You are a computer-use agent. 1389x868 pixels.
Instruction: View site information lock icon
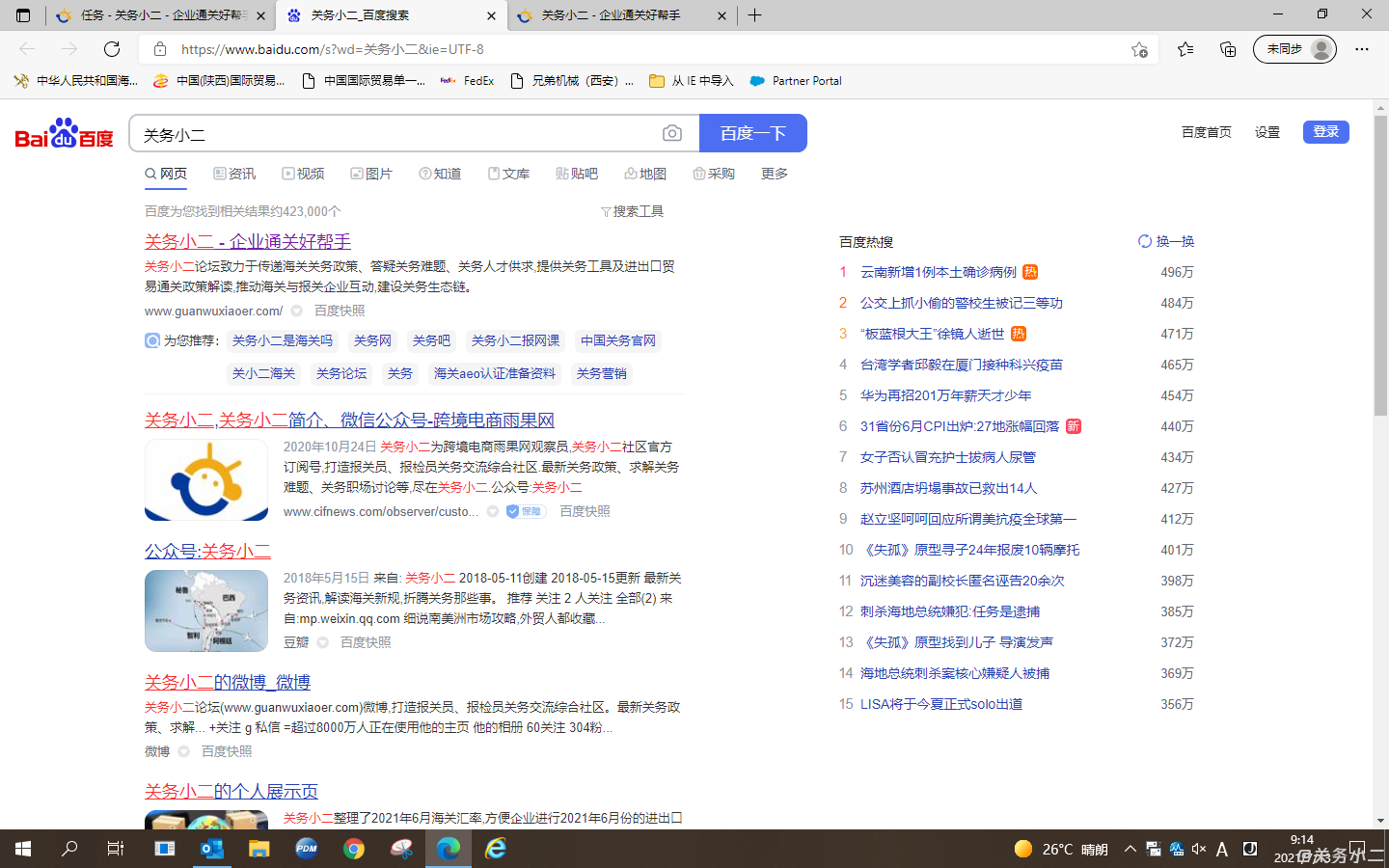click(x=160, y=49)
